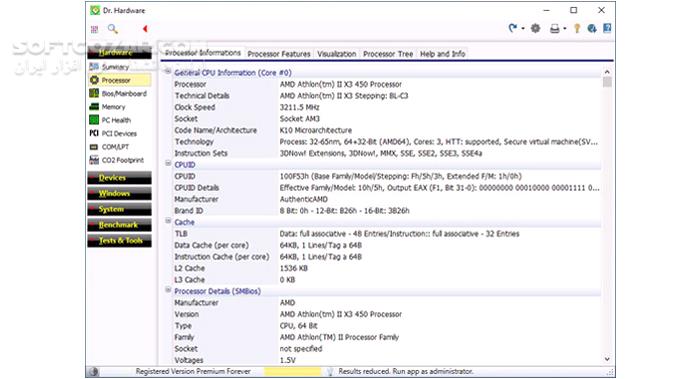Expand the Benchmark category

(119, 225)
